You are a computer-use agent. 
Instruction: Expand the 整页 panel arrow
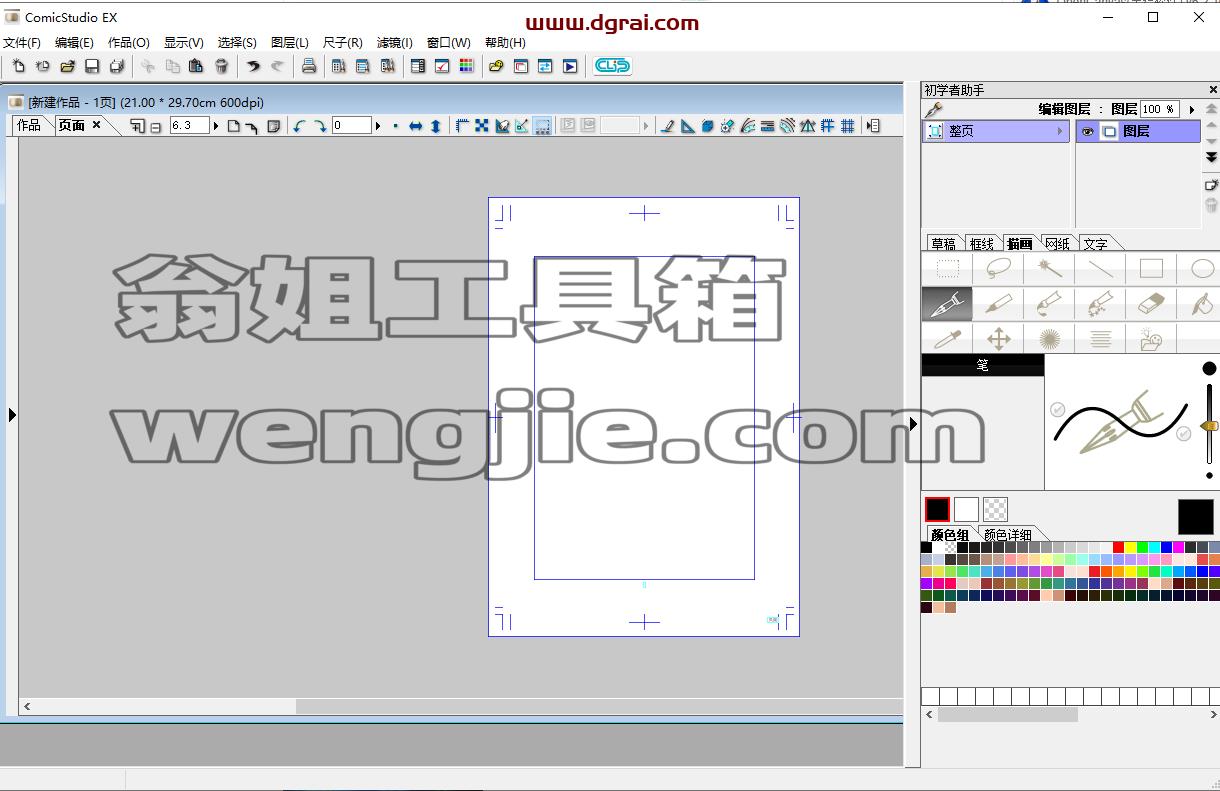tap(1060, 131)
